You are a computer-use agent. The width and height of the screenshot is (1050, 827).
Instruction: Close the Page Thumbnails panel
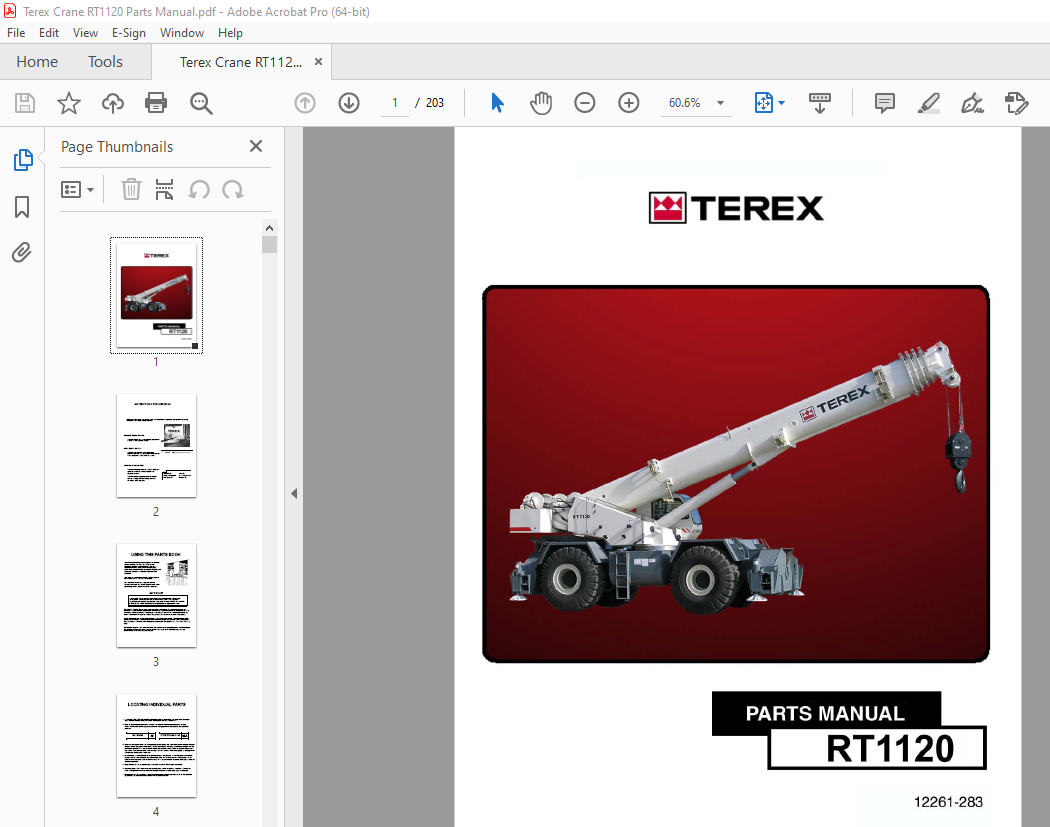[x=256, y=146]
